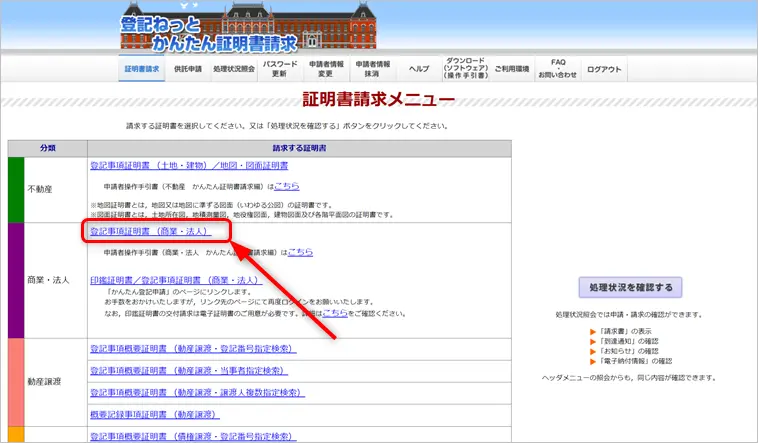Open the ヘルプ tab
This screenshot has height=443, width=758.
[x=419, y=70]
